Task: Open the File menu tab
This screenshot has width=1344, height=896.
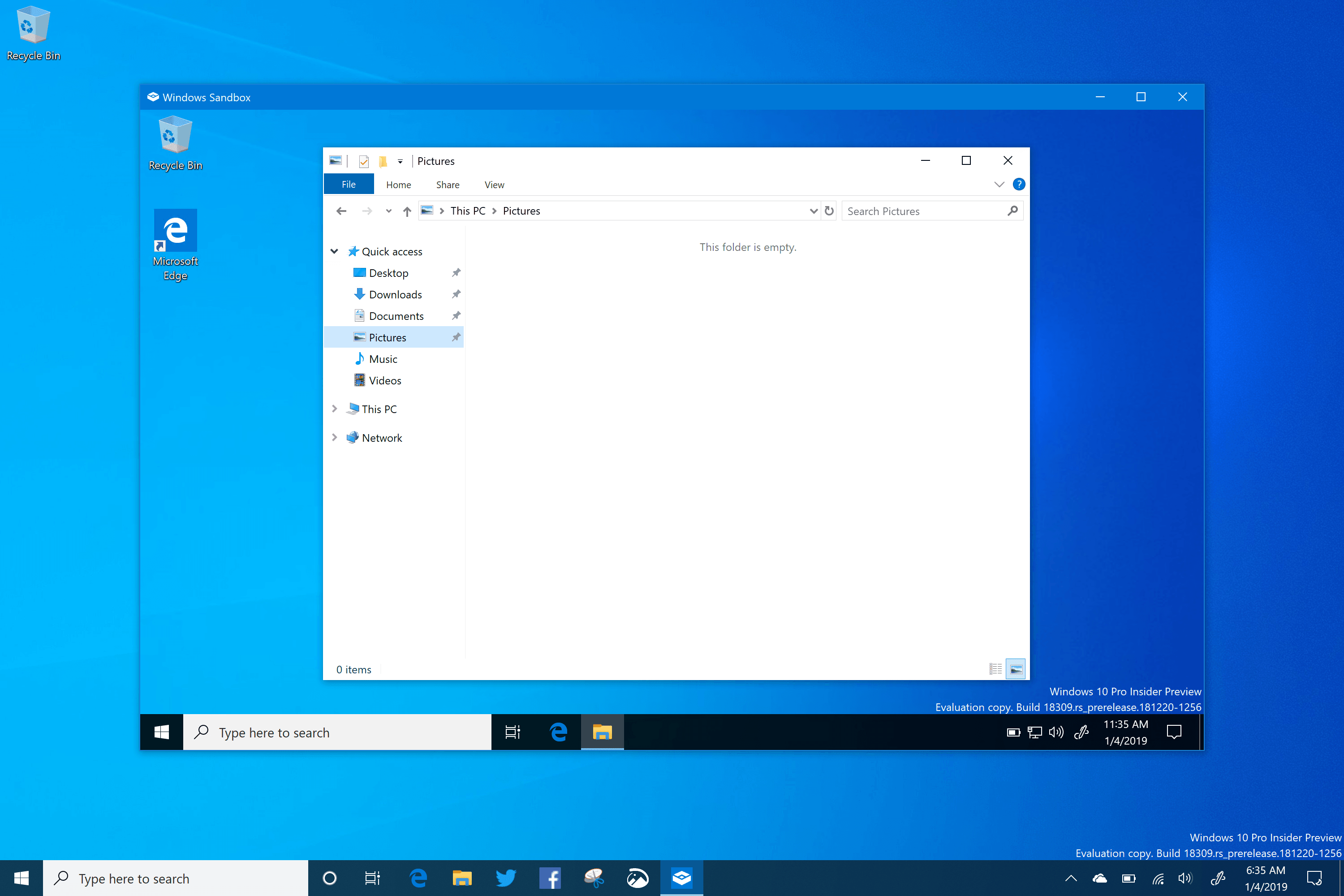Action: tap(349, 185)
